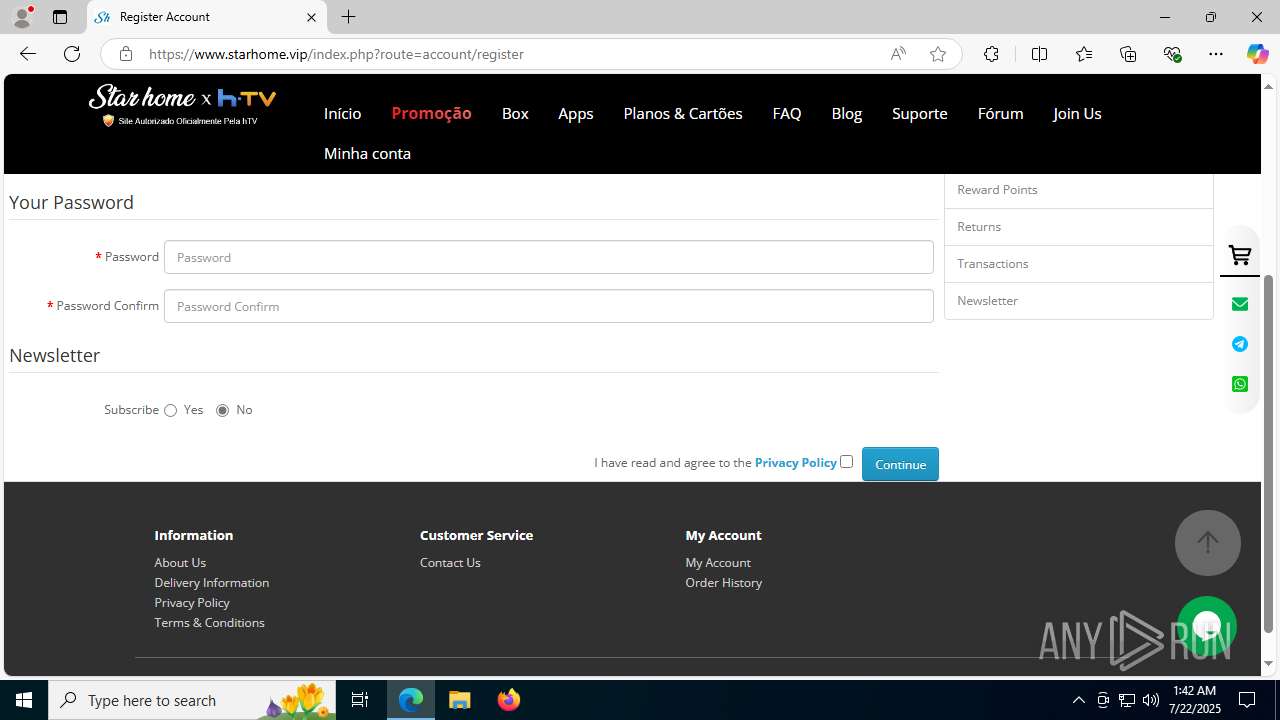Click the Continue button
Image resolution: width=1280 pixels, height=720 pixels.
900,464
